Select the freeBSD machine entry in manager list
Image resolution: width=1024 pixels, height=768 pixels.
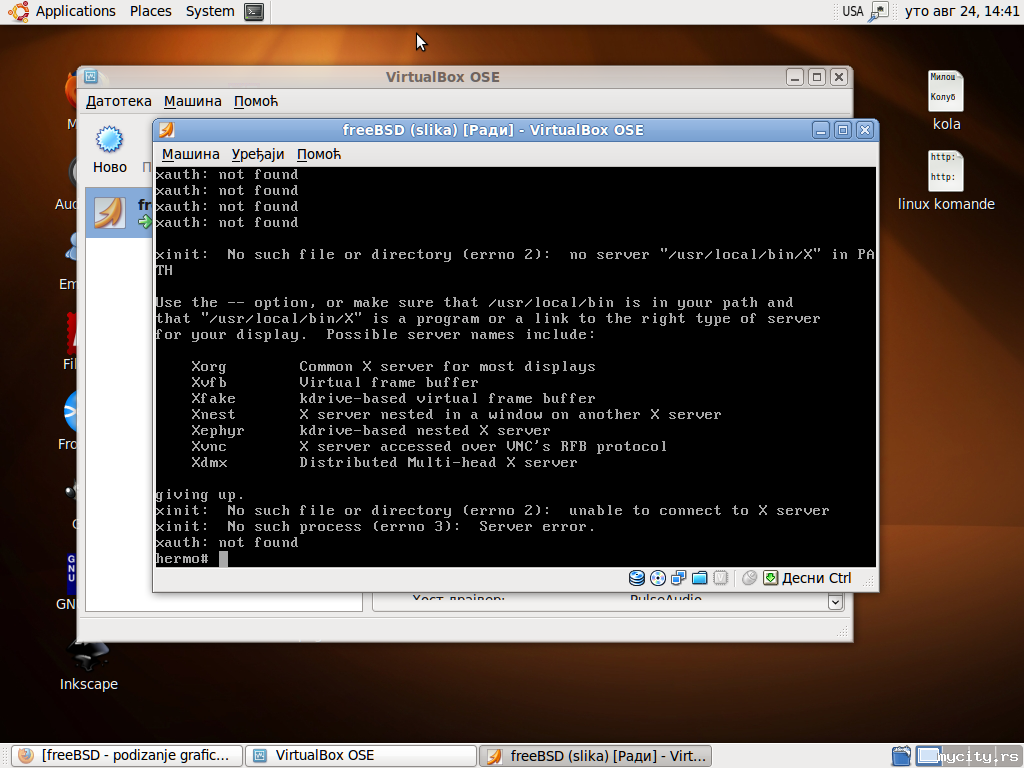120,213
